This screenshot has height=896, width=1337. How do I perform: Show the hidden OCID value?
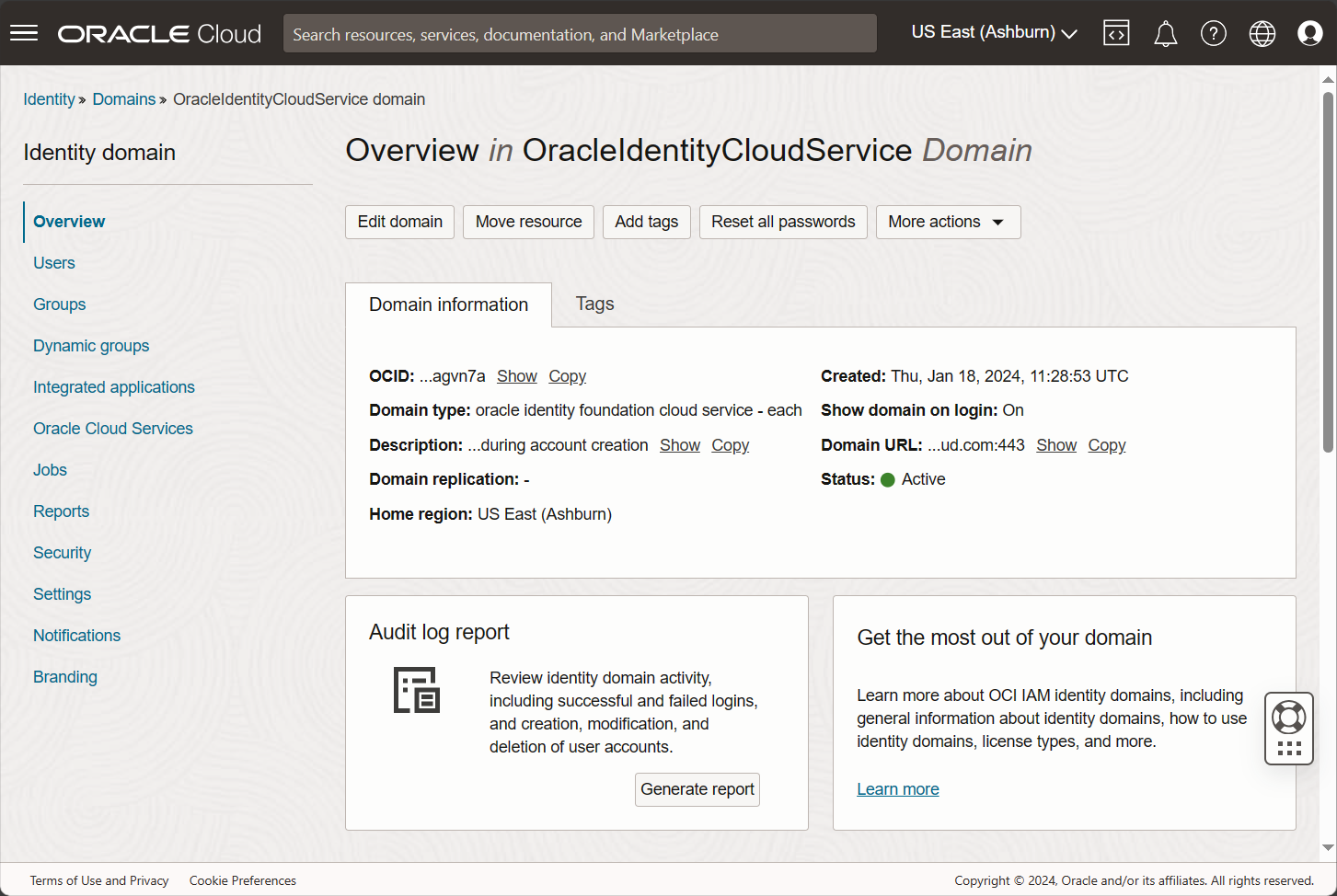click(x=516, y=376)
